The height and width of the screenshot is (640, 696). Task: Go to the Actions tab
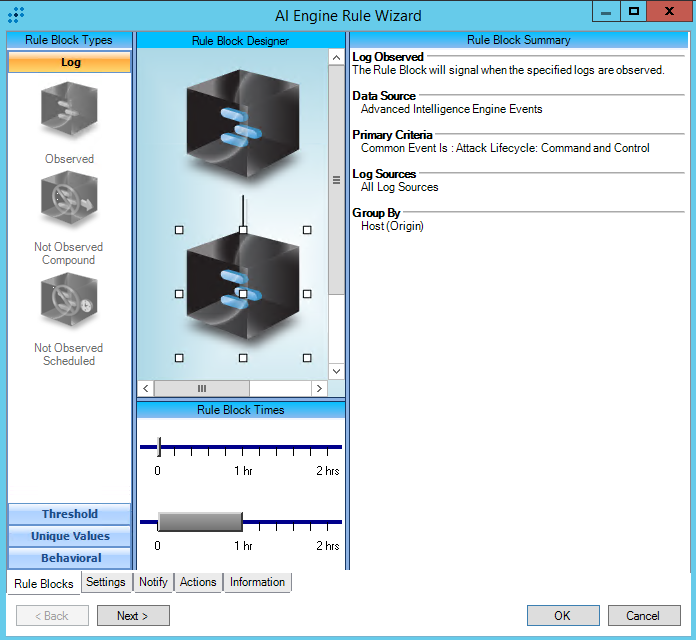click(198, 582)
